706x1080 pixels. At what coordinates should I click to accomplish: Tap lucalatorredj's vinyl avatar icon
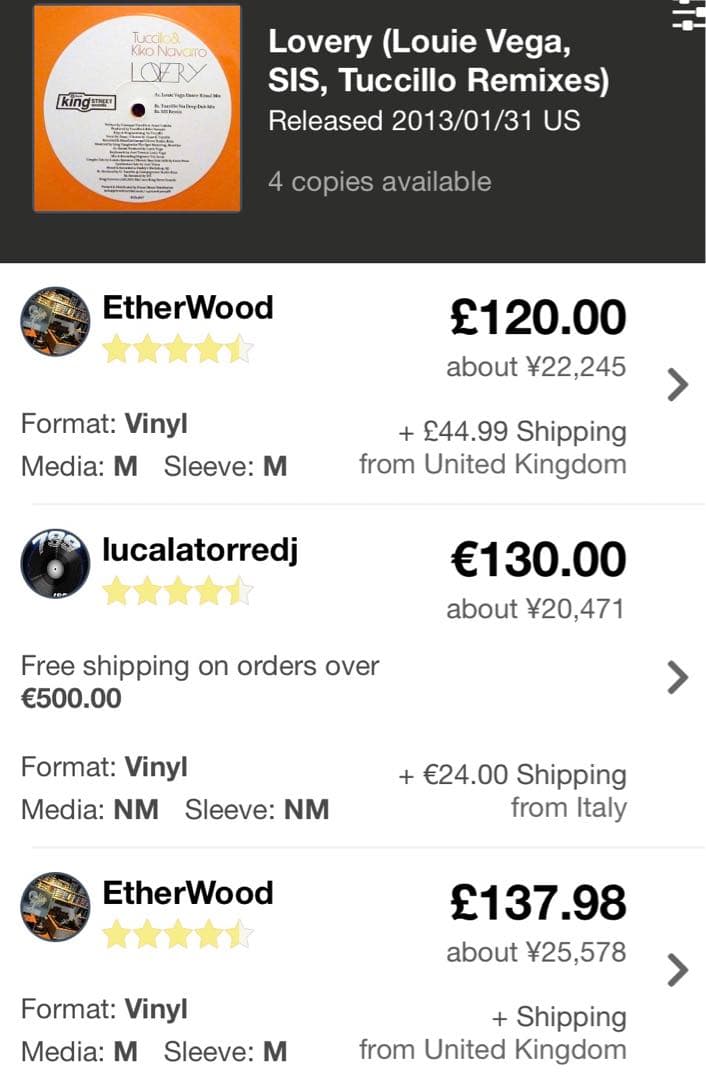[55, 565]
